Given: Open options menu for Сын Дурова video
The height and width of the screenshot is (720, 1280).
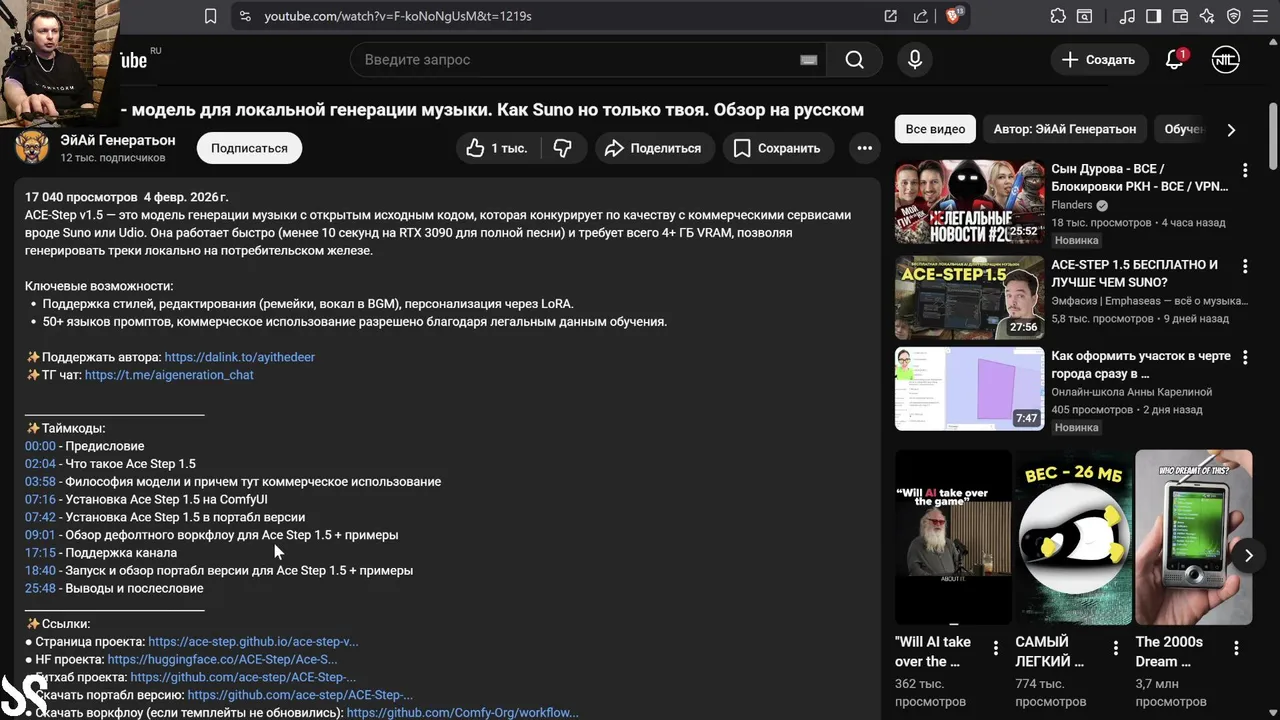Looking at the screenshot, I should tap(1245, 170).
